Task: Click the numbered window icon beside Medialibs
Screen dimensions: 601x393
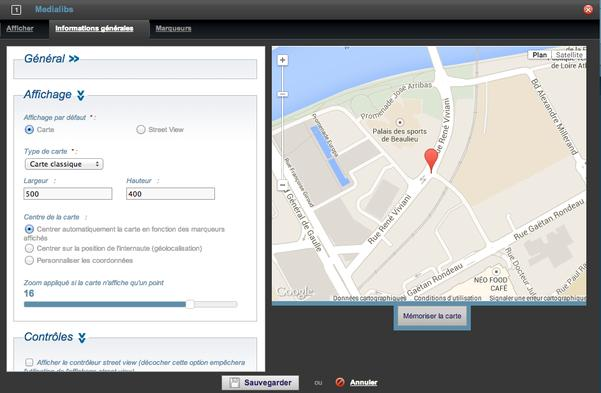Action: point(16,10)
